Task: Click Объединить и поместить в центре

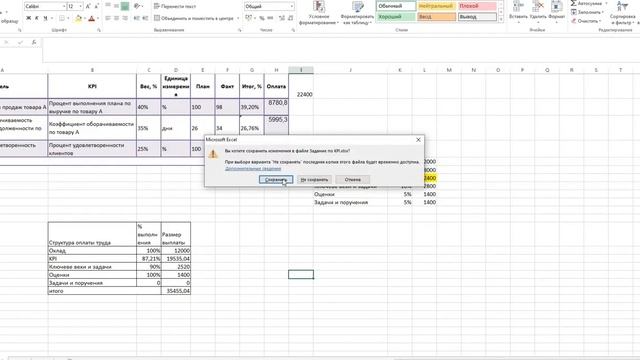Action: (194, 18)
